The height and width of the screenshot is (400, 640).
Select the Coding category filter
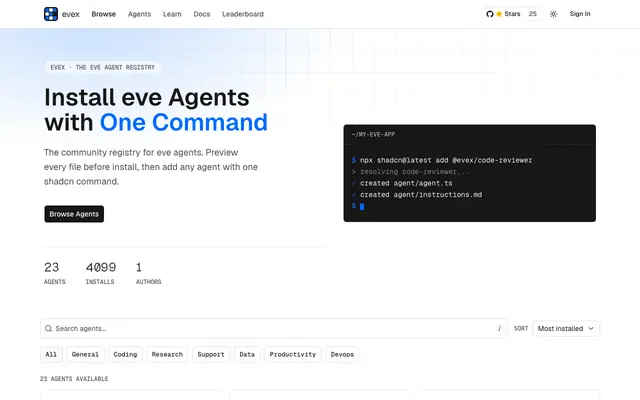click(x=125, y=354)
